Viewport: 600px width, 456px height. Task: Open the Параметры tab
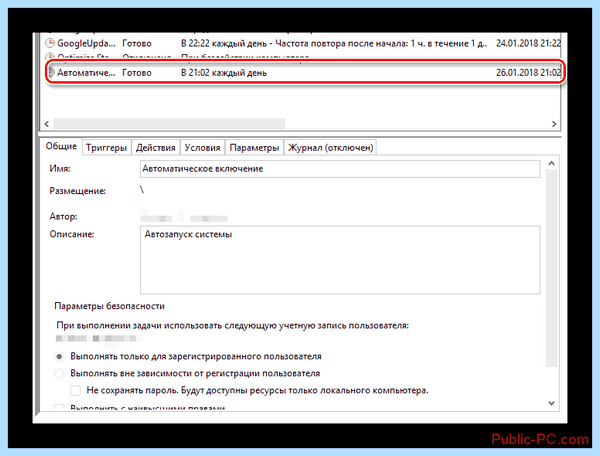tap(254, 148)
